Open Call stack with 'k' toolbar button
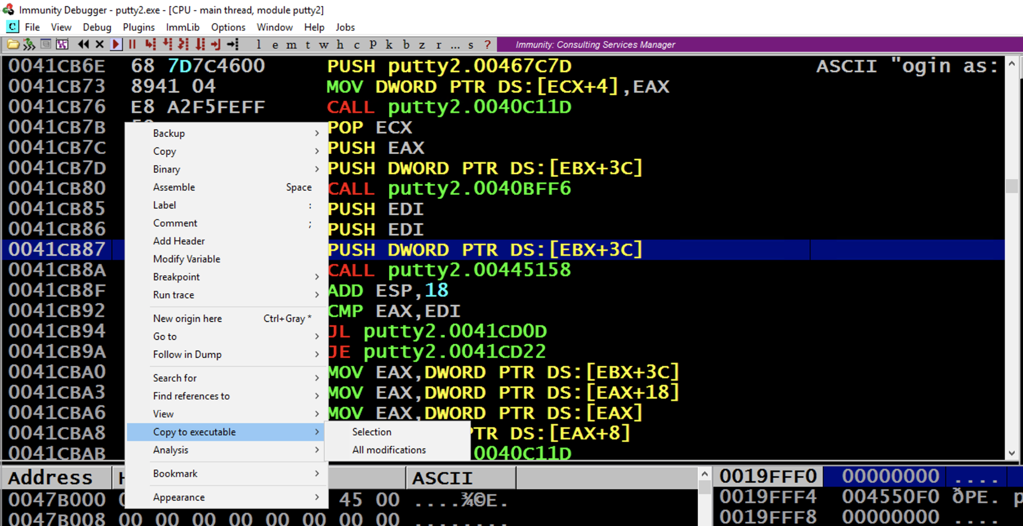 tap(389, 44)
